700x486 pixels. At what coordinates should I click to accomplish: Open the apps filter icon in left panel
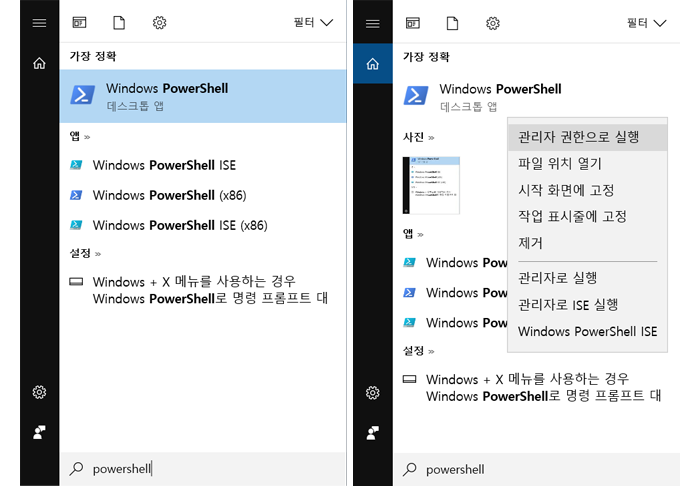[79, 22]
